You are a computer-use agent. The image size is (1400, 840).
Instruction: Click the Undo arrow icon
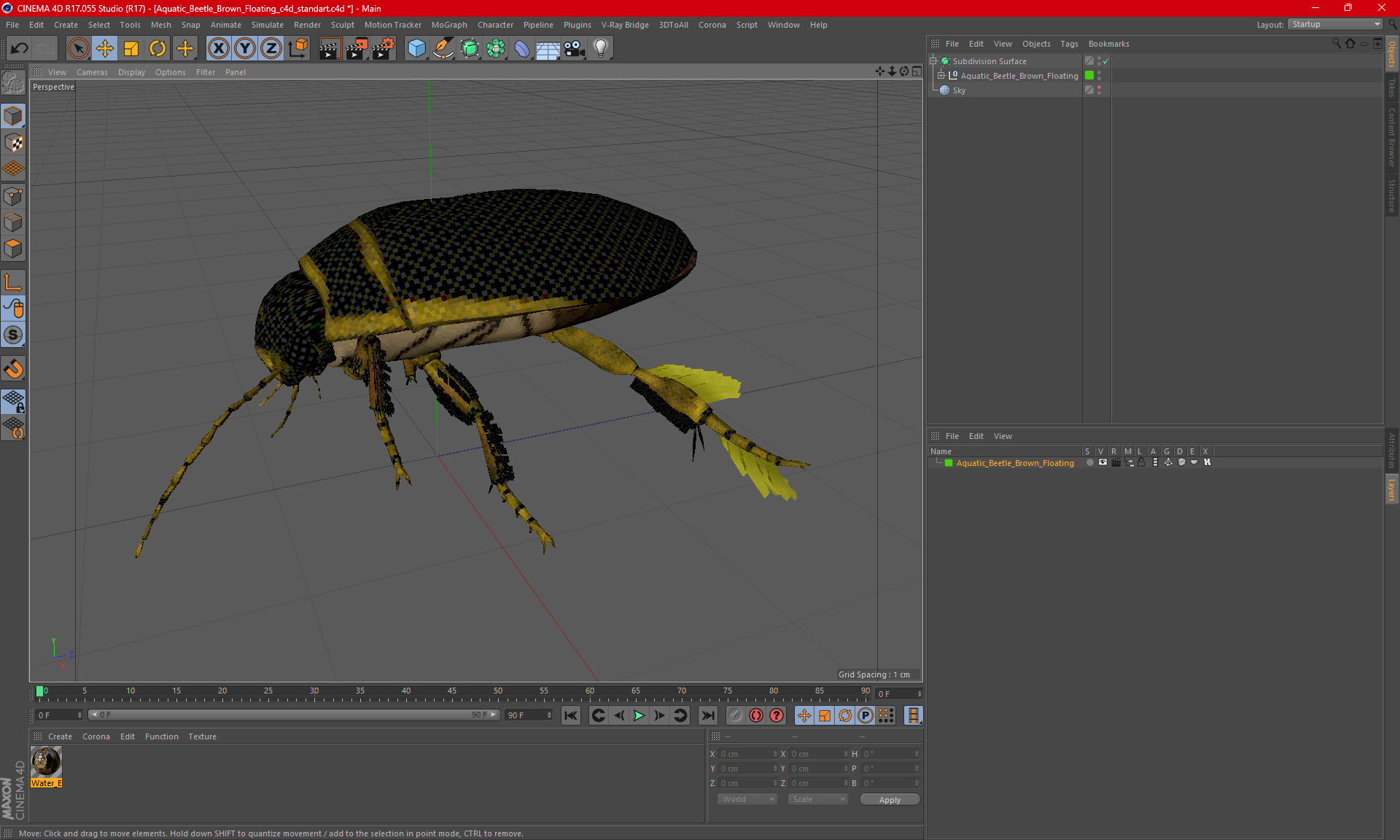[20, 49]
